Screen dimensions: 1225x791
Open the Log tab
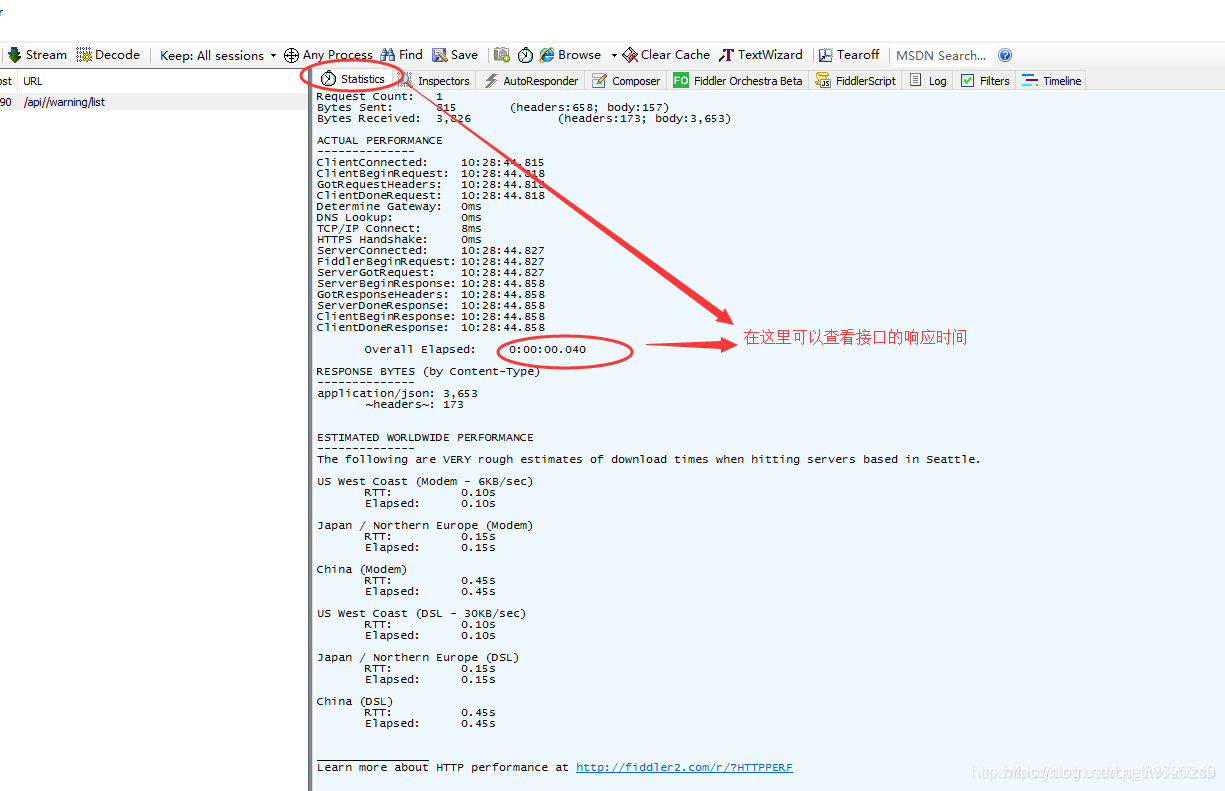(x=928, y=81)
